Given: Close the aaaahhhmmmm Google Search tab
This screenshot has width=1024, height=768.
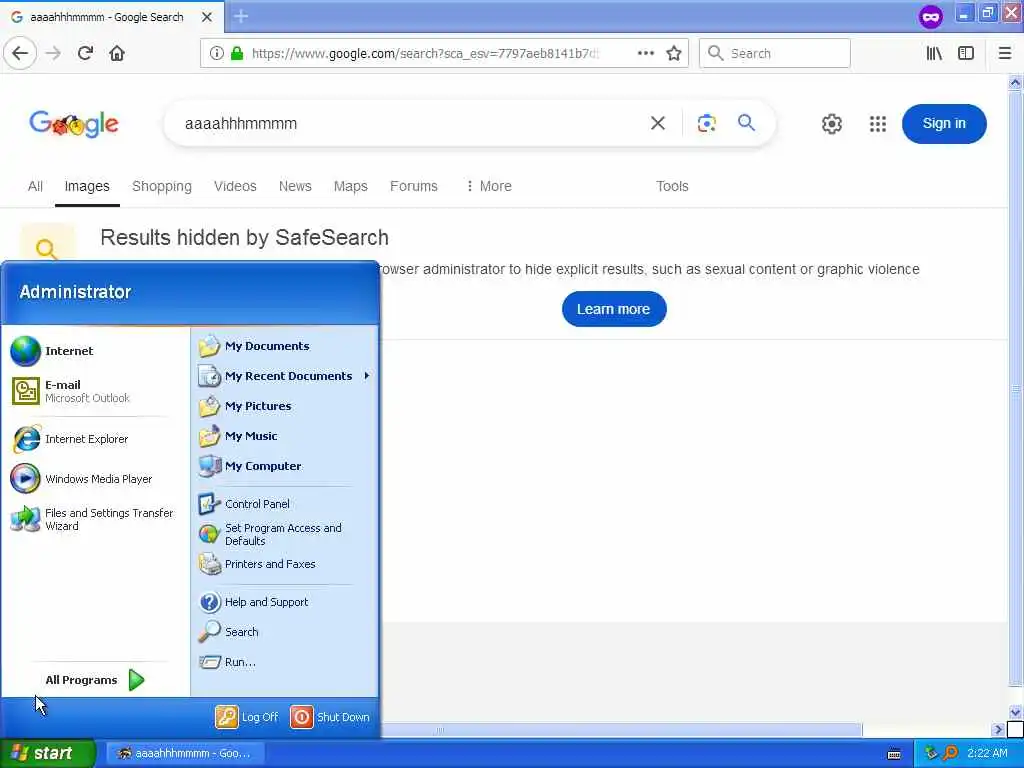Looking at the screenshot, I should click(206, 17).
